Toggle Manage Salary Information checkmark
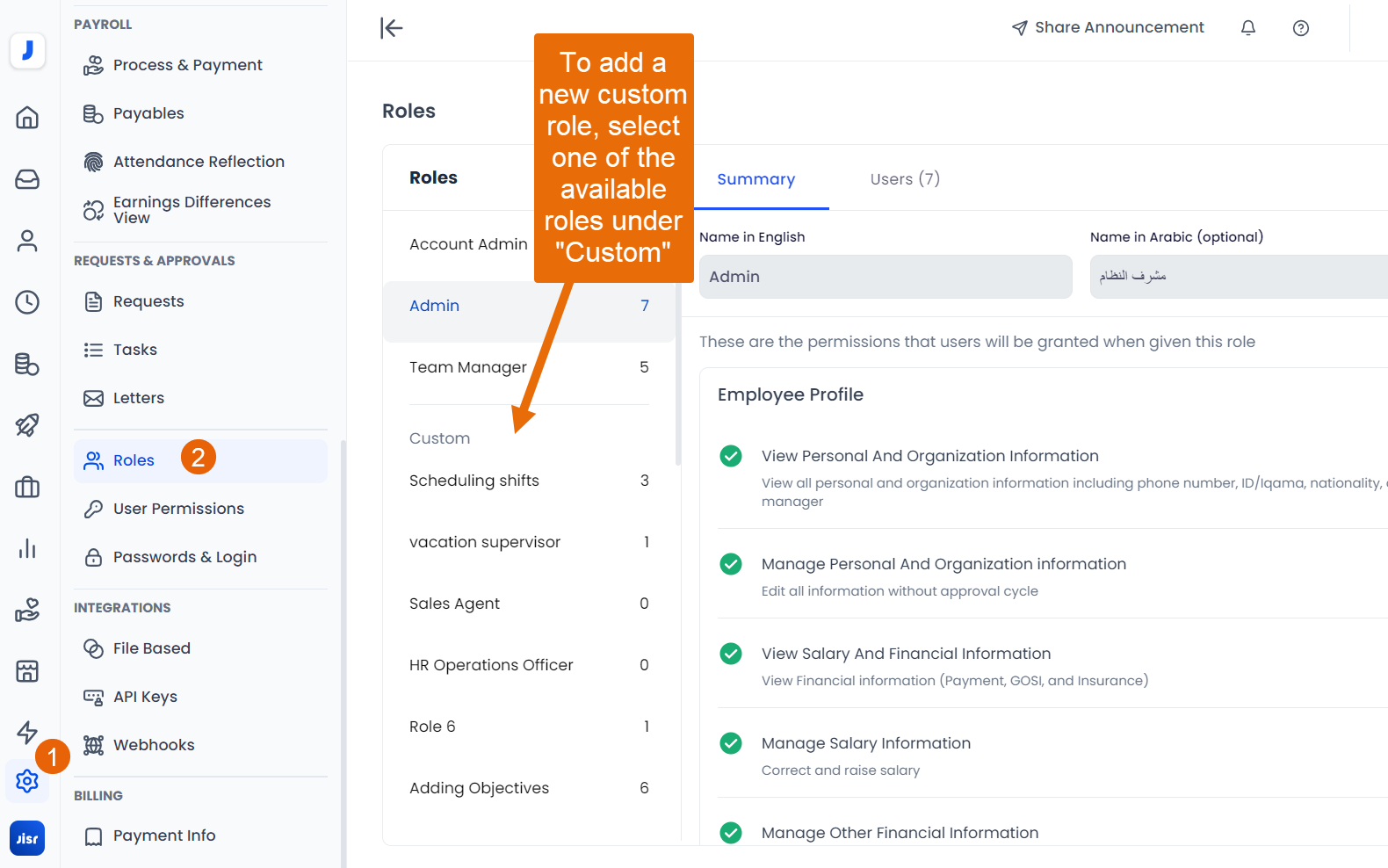The width and height of the screenshot is (1388, 868). point(730,743)
